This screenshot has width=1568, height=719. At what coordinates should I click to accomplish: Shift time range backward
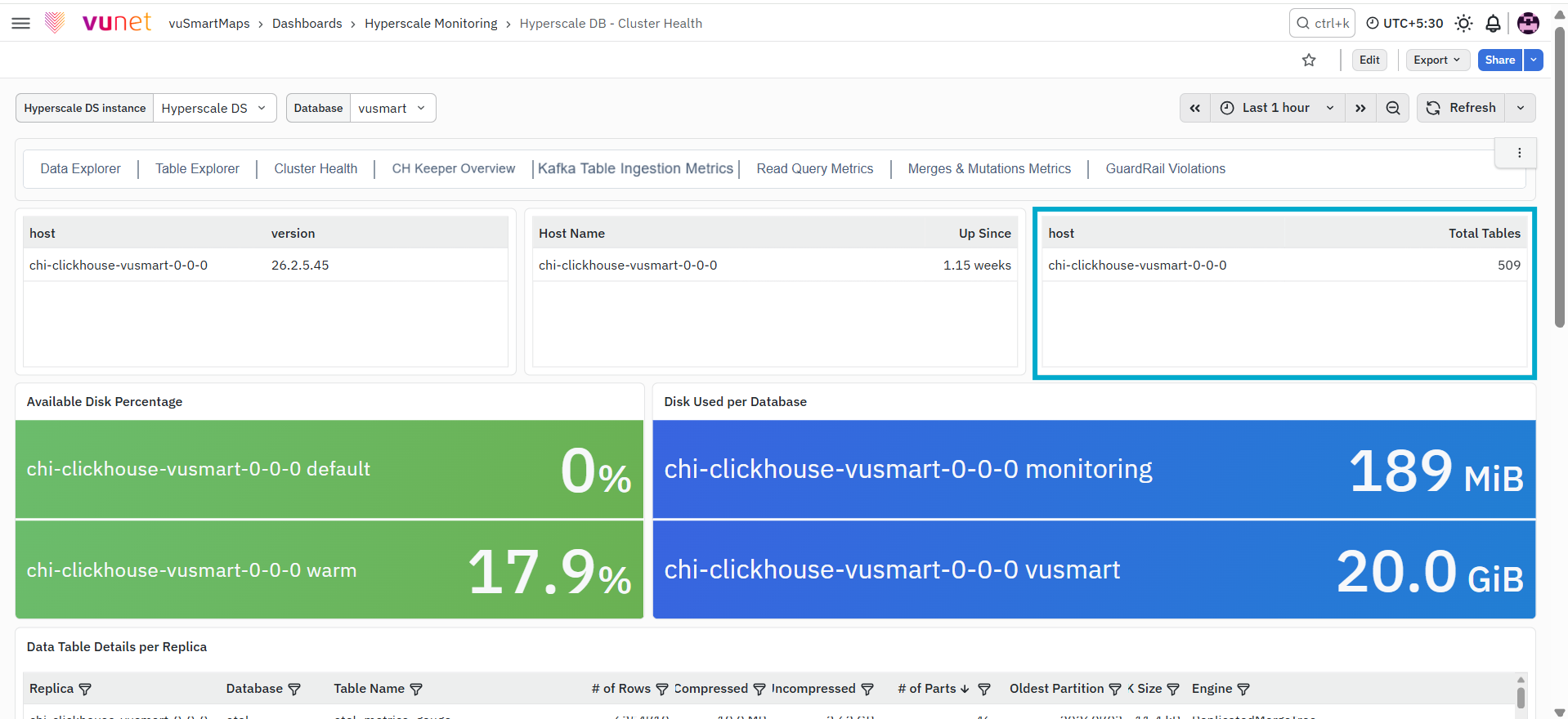(1194, 108)
